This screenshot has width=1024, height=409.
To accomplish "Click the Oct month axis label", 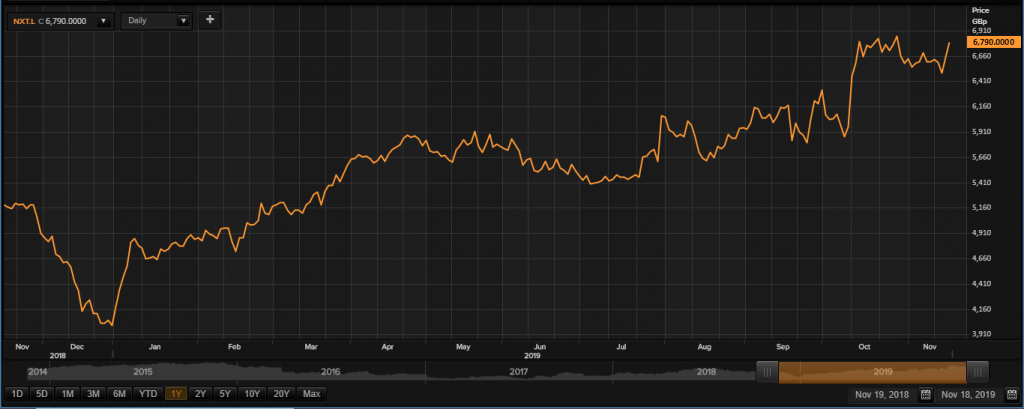I will [x=865, y=347].
